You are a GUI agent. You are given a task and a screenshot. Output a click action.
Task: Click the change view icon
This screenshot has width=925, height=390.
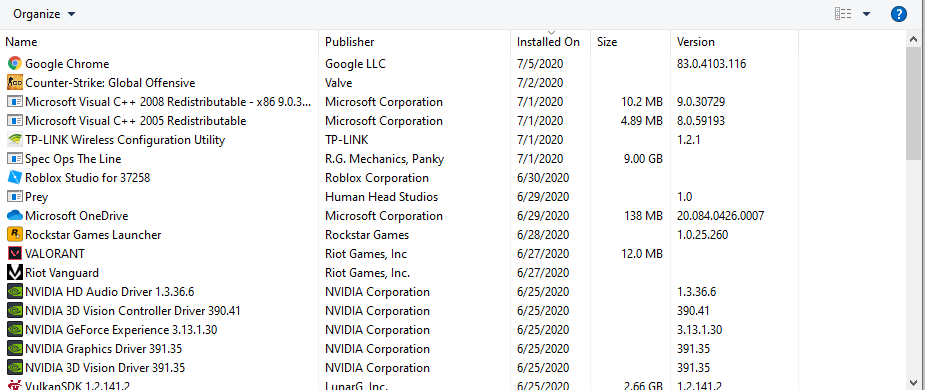click(843, 14)
